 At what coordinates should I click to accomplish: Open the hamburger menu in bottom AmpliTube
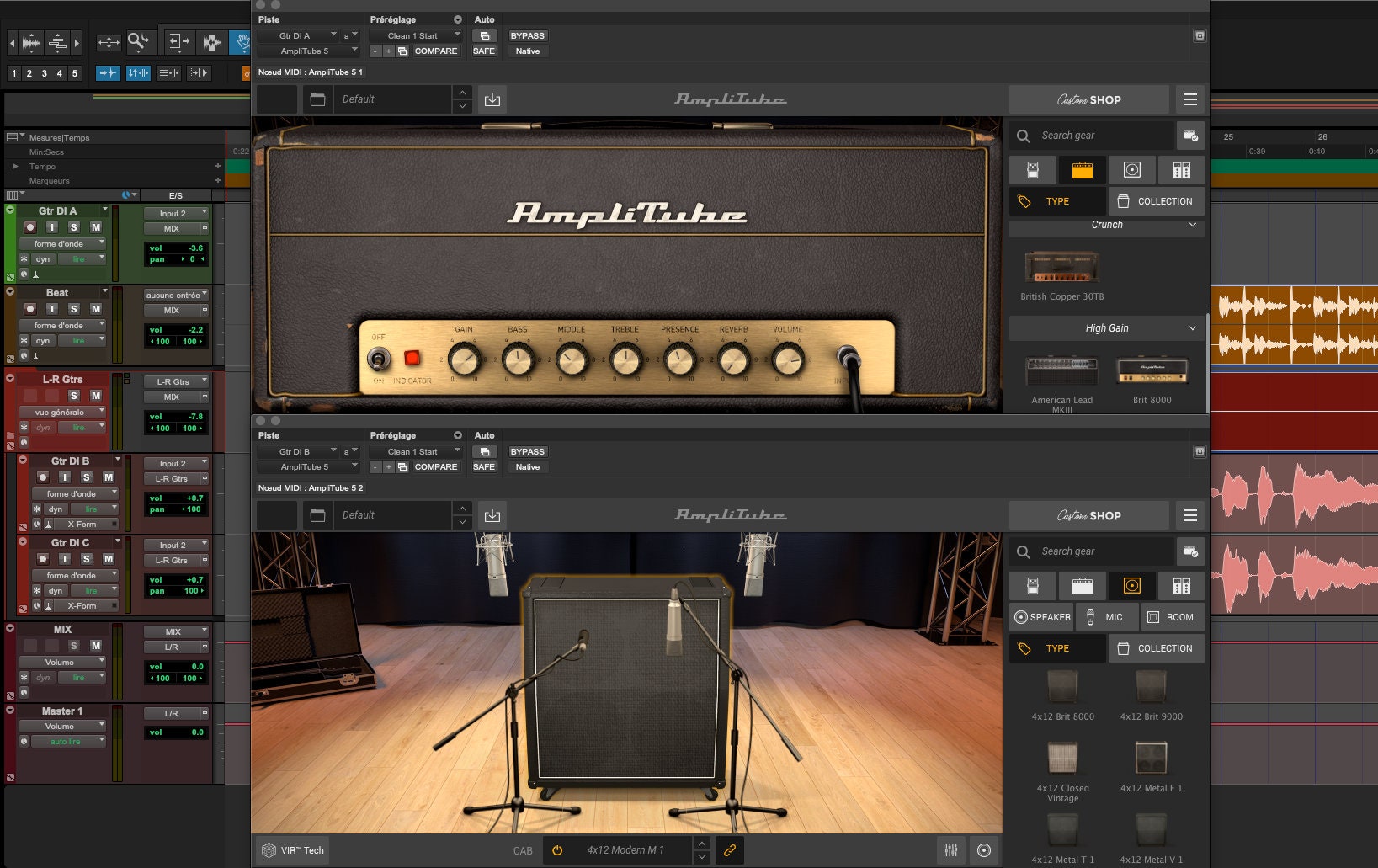[1189, 515]
